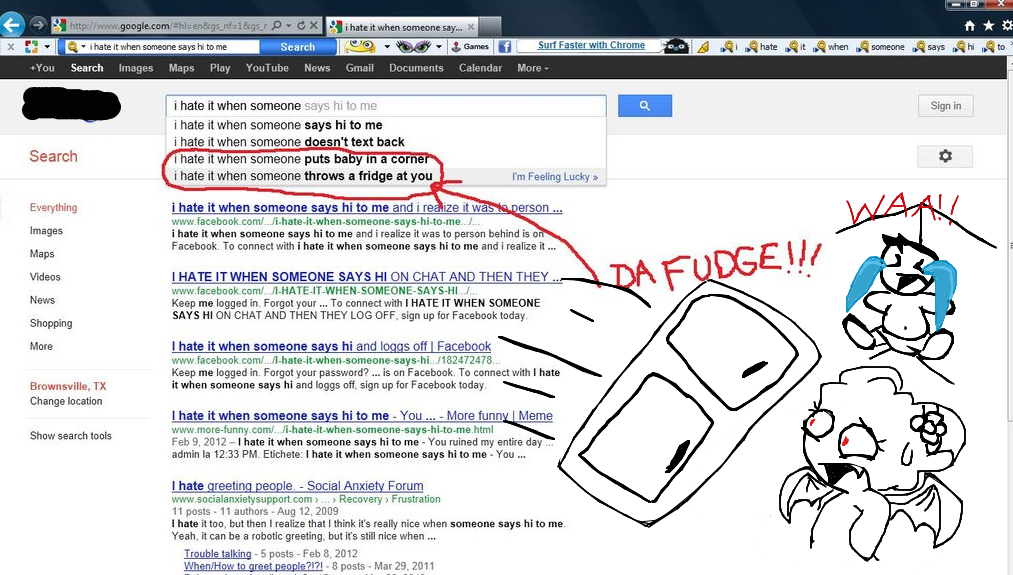Expand the purple eyes dropdown arrow

[x=439, y=47]
